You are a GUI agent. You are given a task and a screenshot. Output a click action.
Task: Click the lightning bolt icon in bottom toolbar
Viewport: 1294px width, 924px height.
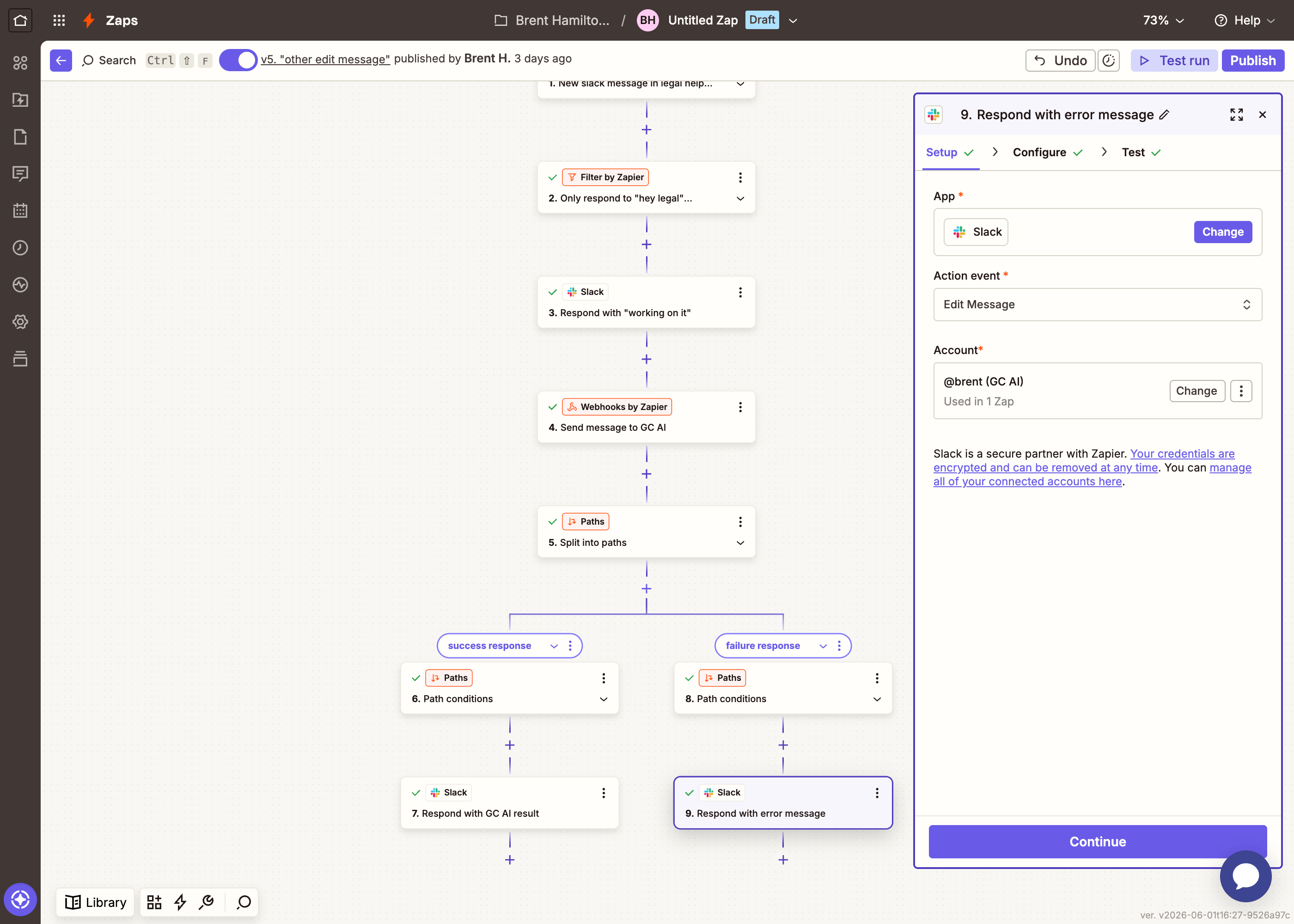click(x=180, y=902)
